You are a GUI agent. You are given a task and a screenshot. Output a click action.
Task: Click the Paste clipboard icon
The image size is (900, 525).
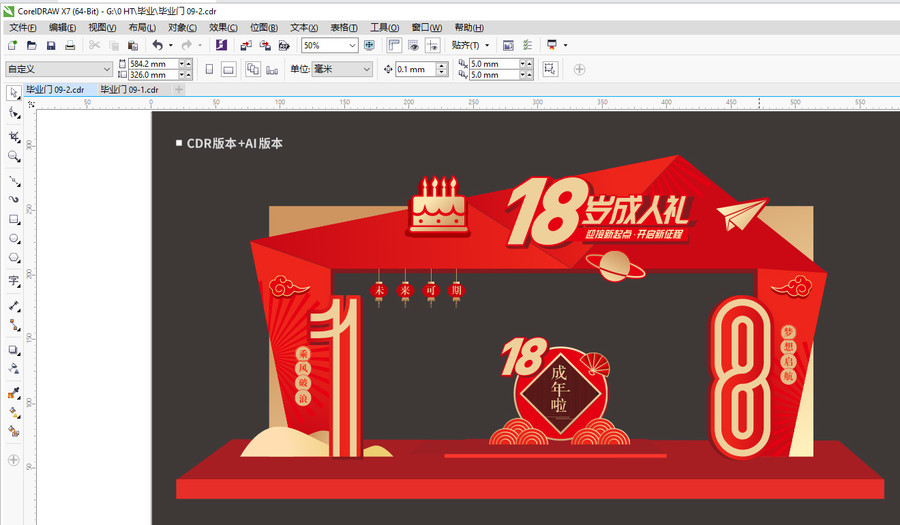pyautogui.click(x=133, y=45)
